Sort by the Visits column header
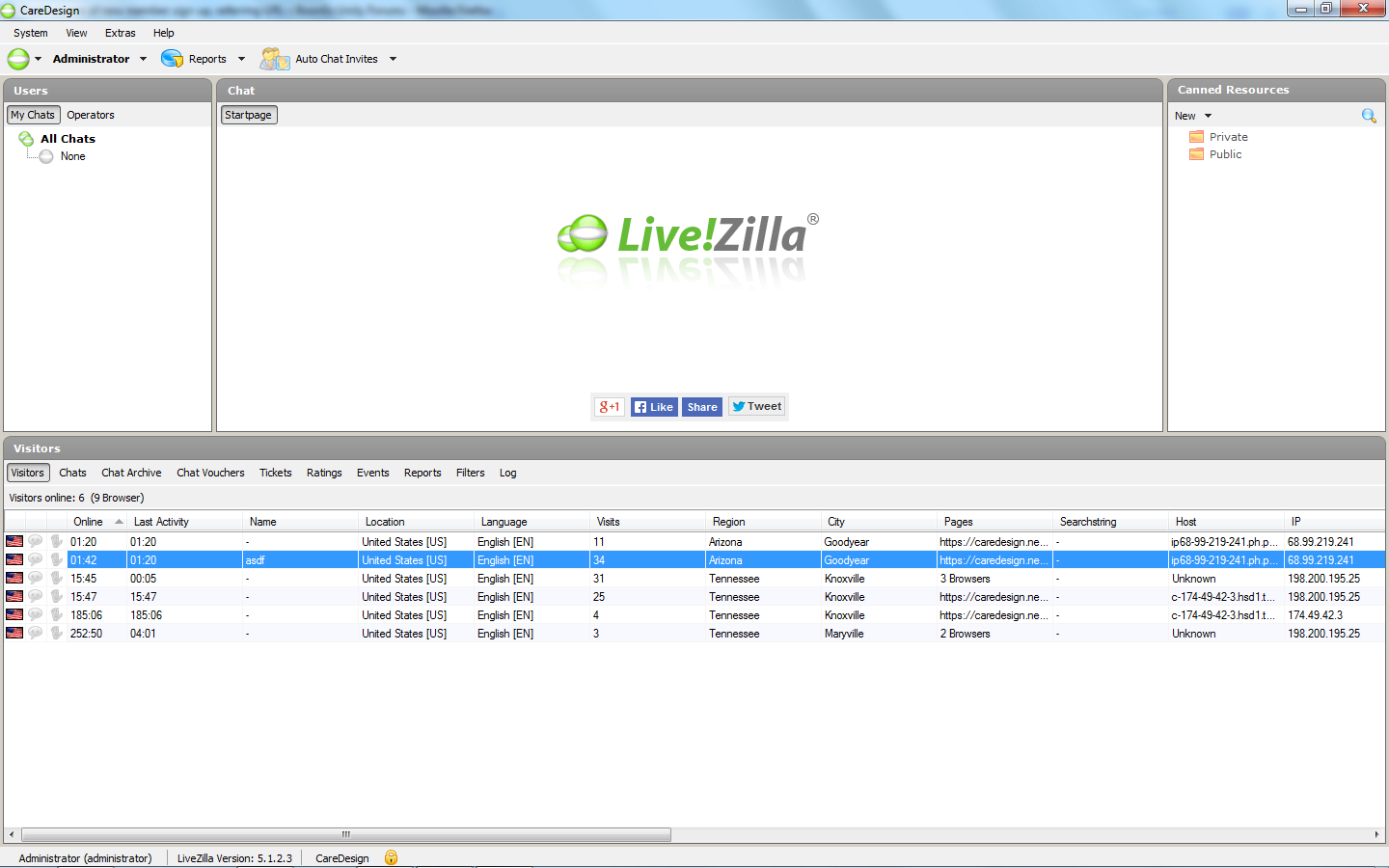The image size is (1389, 868). [x=648, y=522]
